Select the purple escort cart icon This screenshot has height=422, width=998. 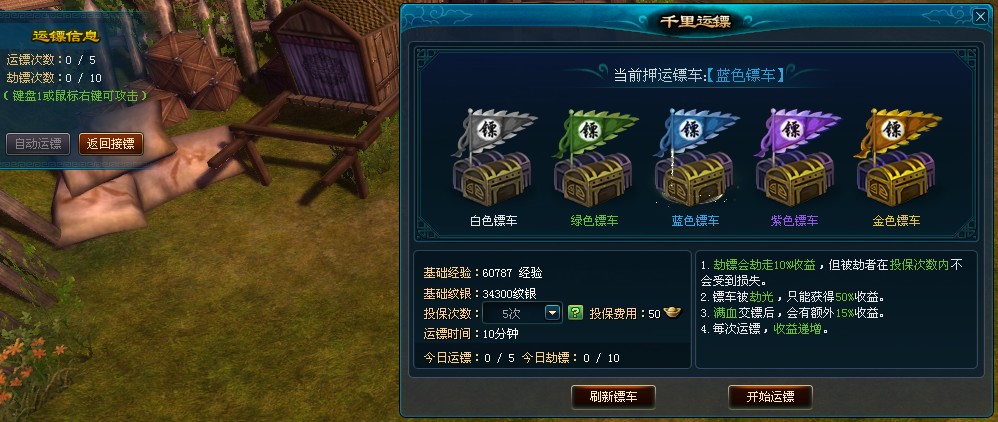(797, 157)
